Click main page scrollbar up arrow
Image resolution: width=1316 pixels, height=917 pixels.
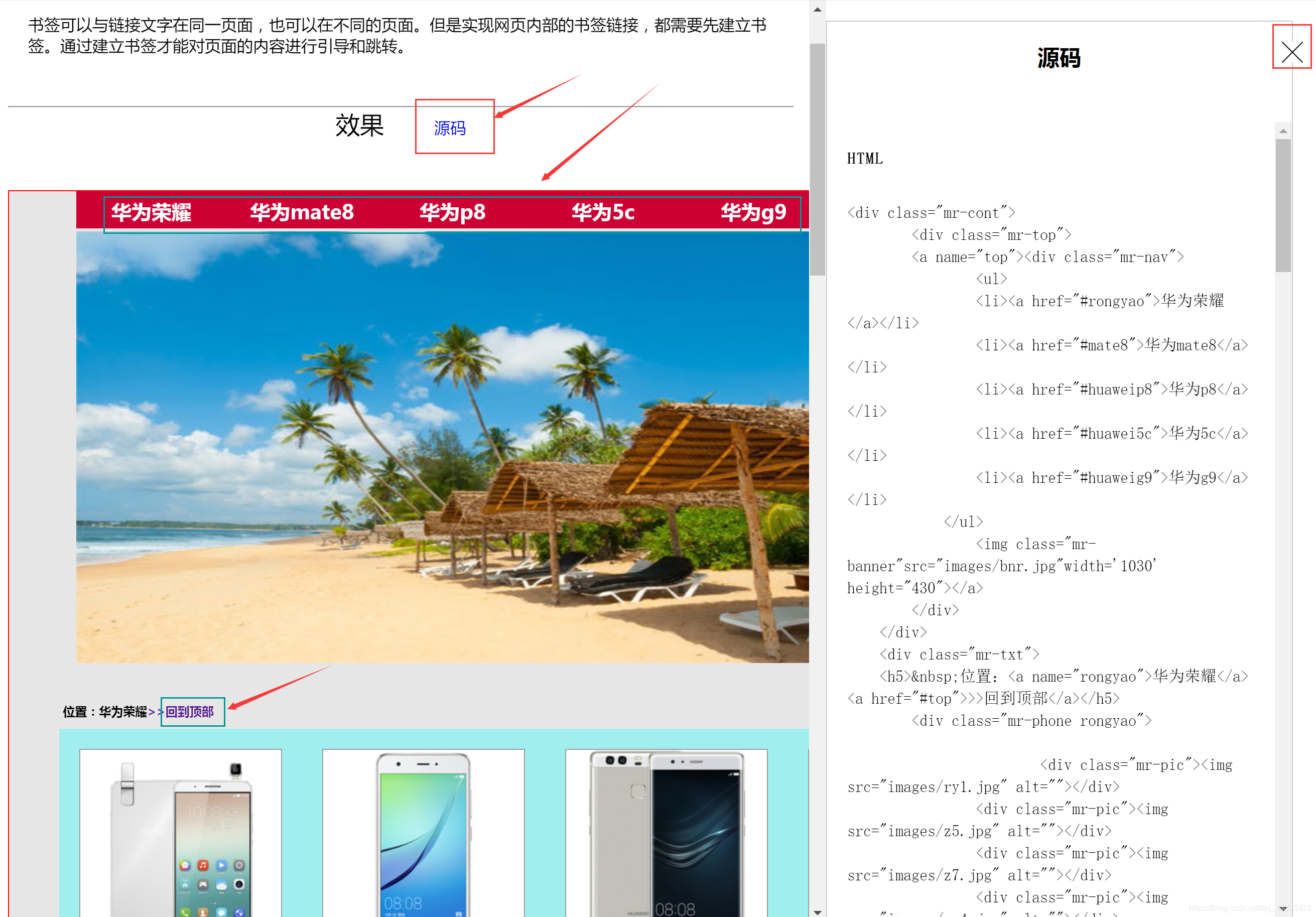817,10
